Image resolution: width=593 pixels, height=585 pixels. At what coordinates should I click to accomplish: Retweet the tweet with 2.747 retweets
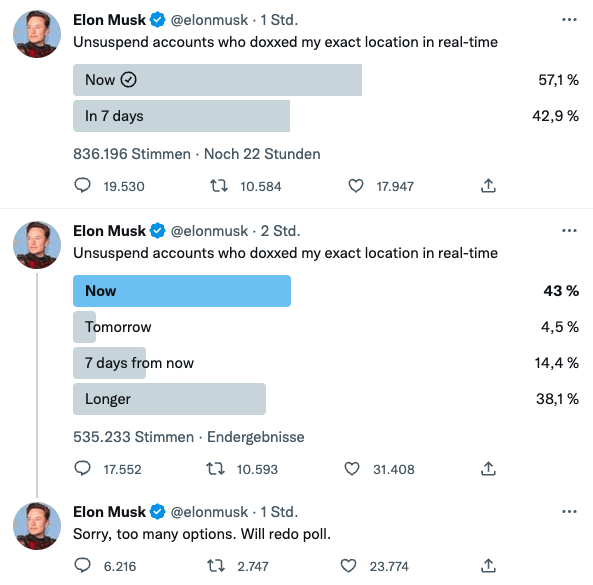[216, 566]
